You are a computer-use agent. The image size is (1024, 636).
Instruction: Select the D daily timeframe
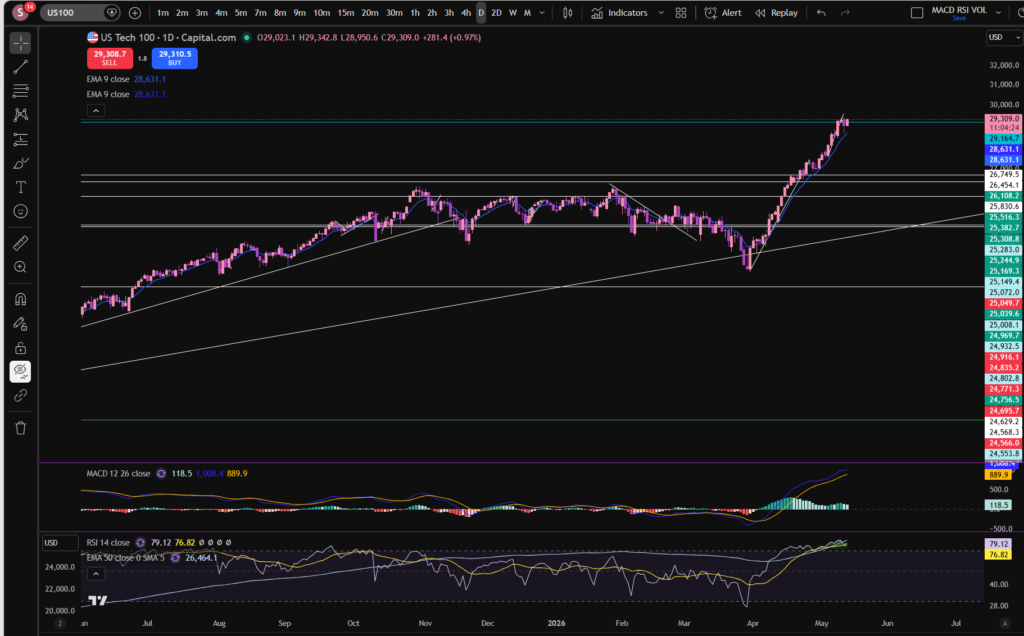pyautogui.click(x=481, y=12)
